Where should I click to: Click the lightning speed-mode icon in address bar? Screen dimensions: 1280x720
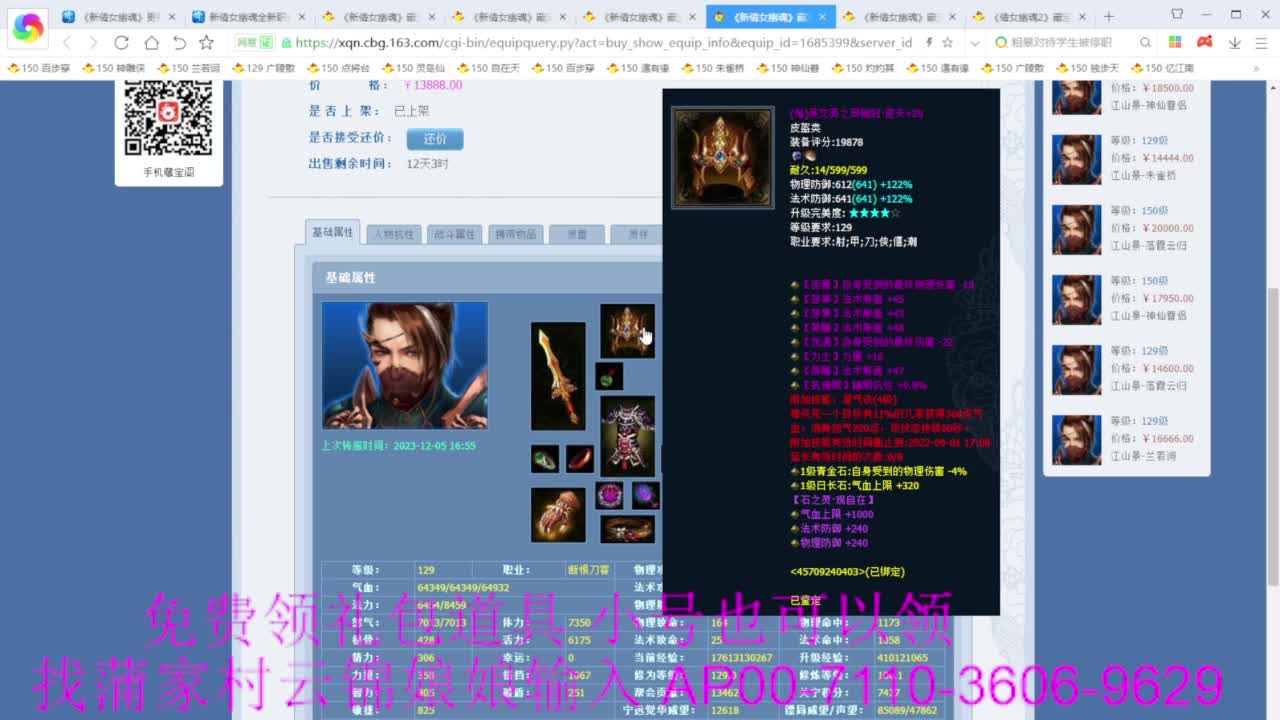pos(929,42)
